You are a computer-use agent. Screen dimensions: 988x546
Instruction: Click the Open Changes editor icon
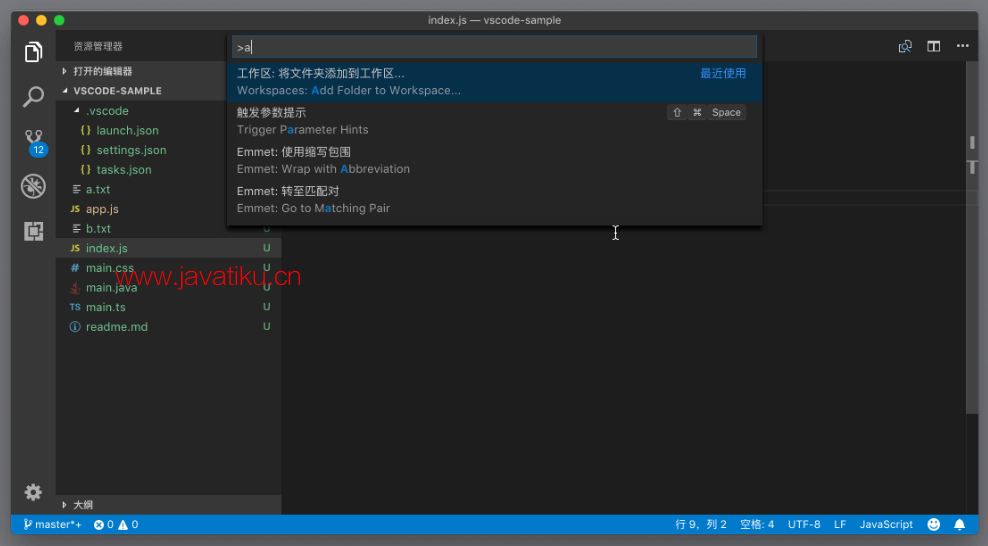coord(905,46)
